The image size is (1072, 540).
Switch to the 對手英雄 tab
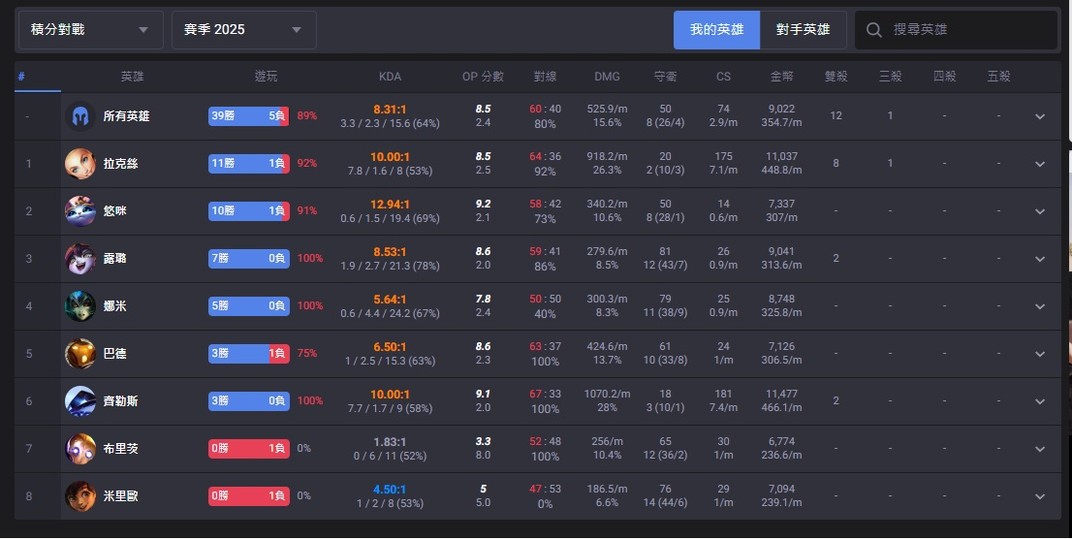(x=803, y=30)
